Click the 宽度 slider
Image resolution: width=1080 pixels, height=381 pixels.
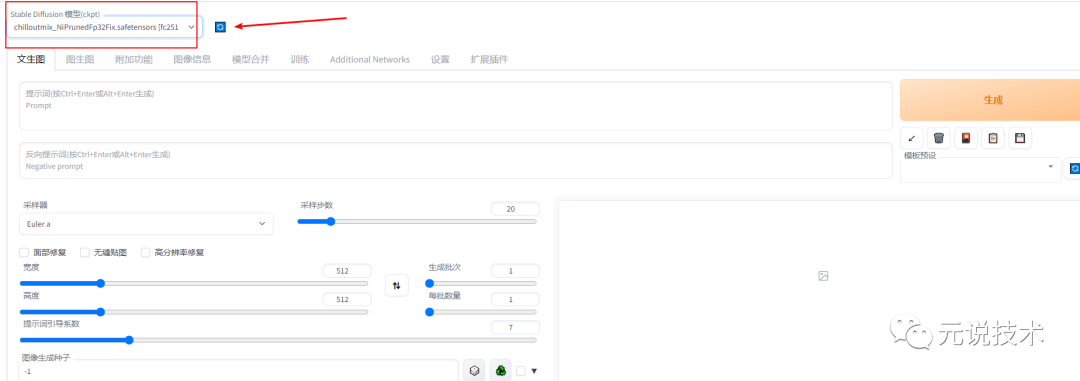[194, 283]
